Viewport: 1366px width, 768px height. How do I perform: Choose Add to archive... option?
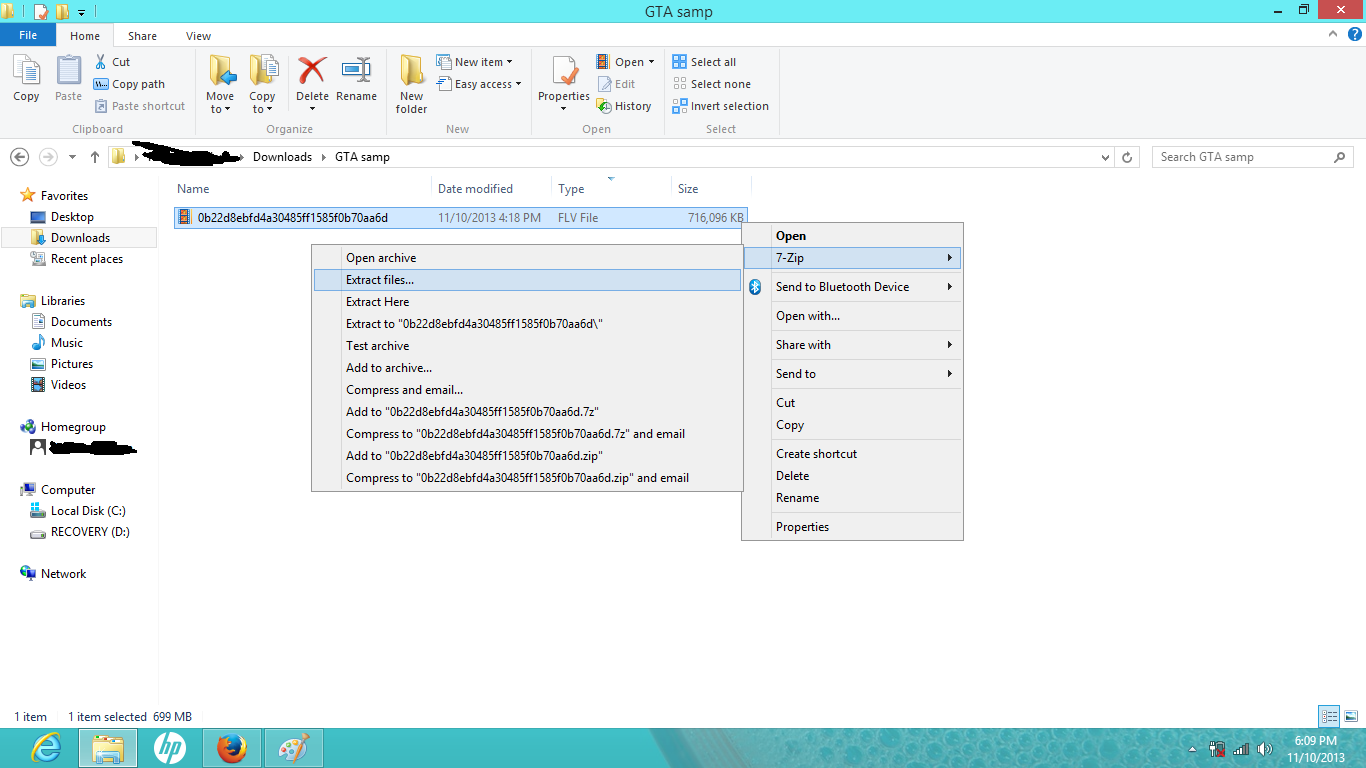point(527,368)
